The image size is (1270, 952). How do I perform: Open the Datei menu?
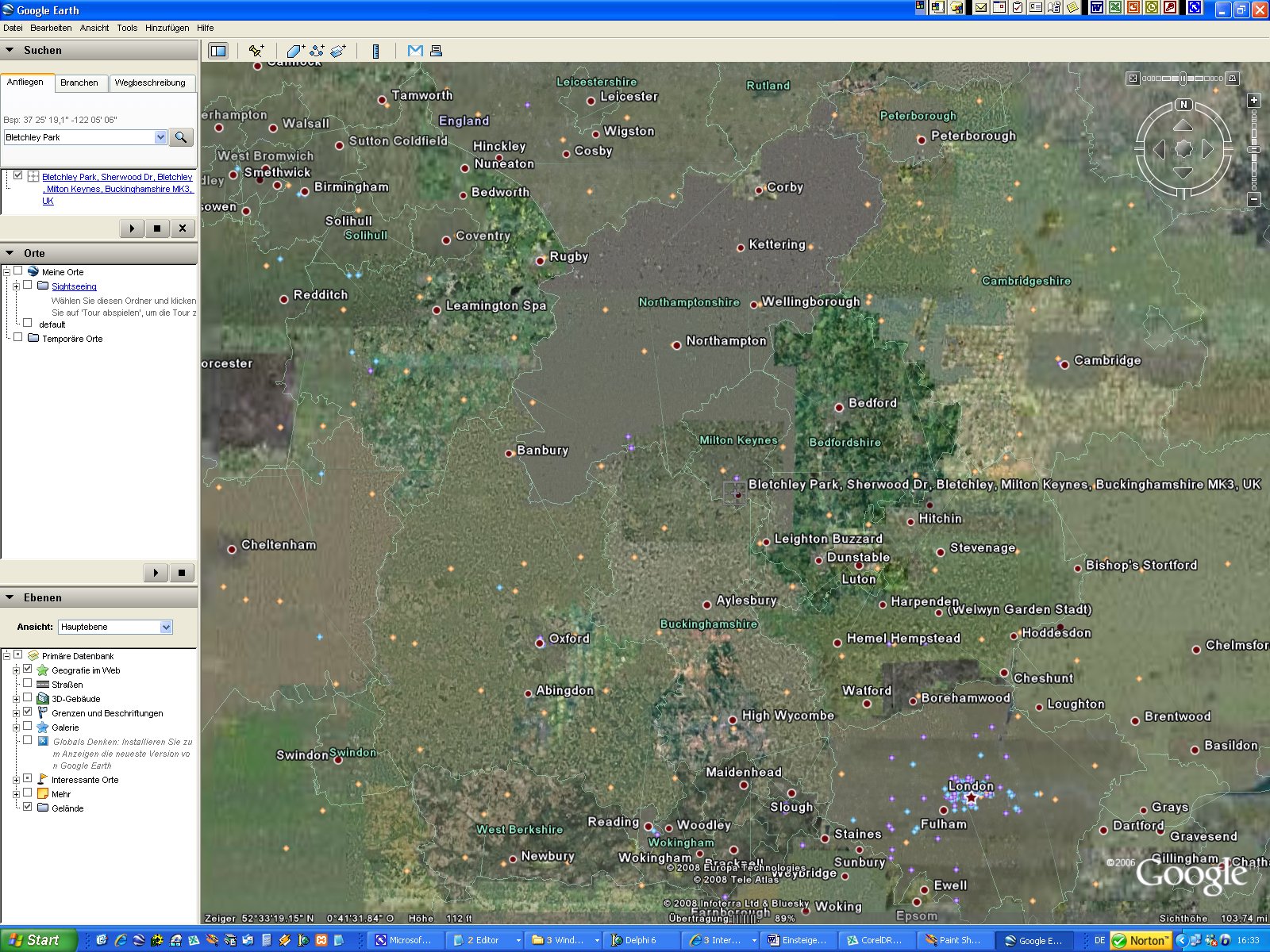tap(13, 28)
